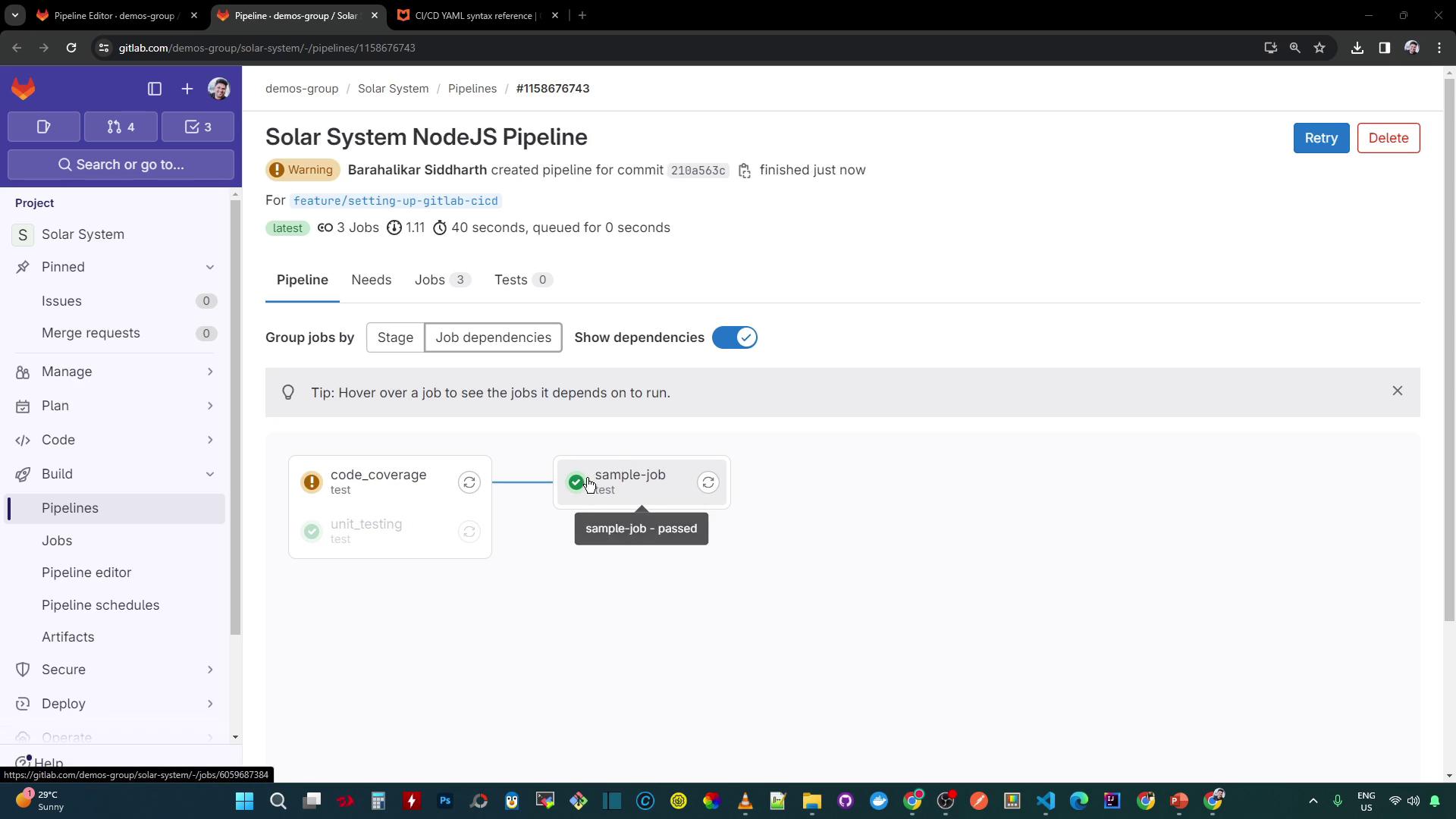Open the to-do list counter showing 3
The image size is (1456, 819).
(x=198, y=127)
